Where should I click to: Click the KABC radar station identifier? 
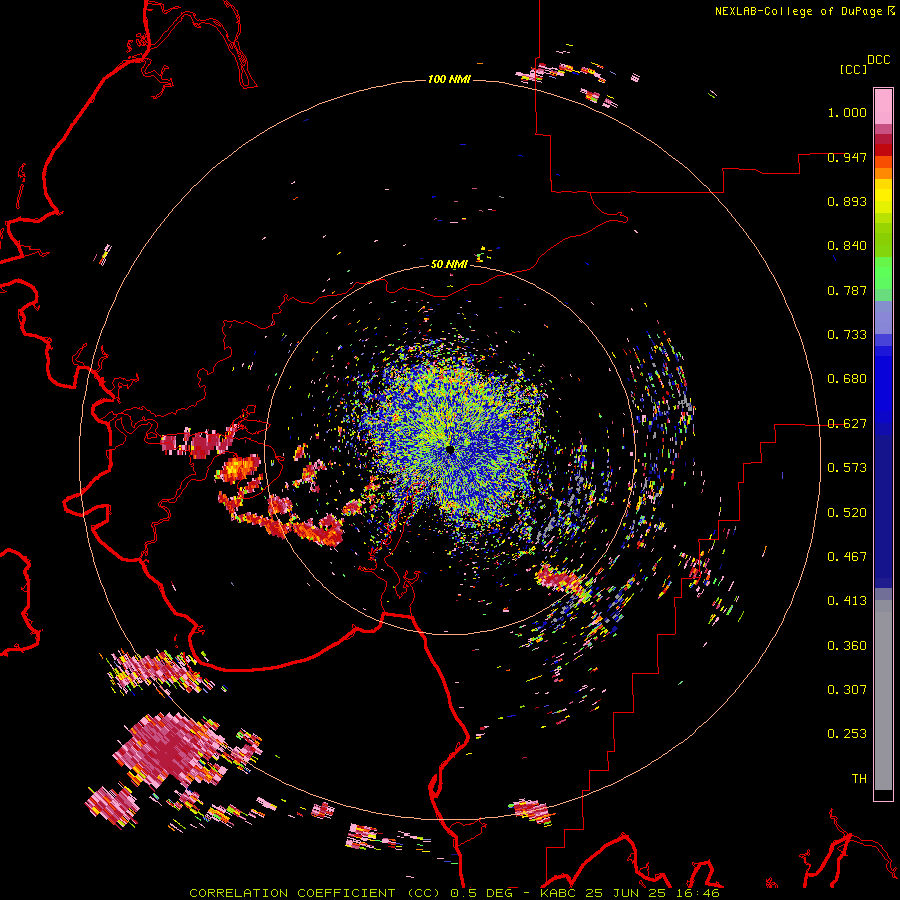560,893
